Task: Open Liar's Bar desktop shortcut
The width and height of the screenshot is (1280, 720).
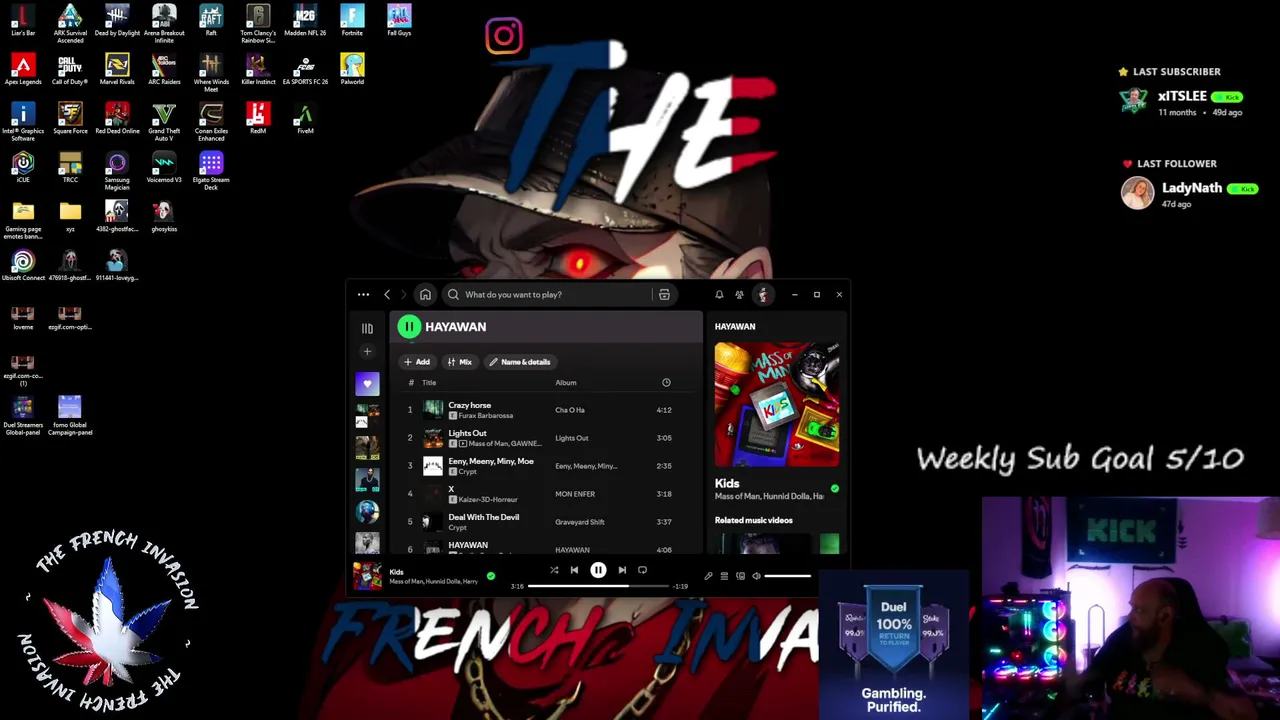Action: (23, 20)
